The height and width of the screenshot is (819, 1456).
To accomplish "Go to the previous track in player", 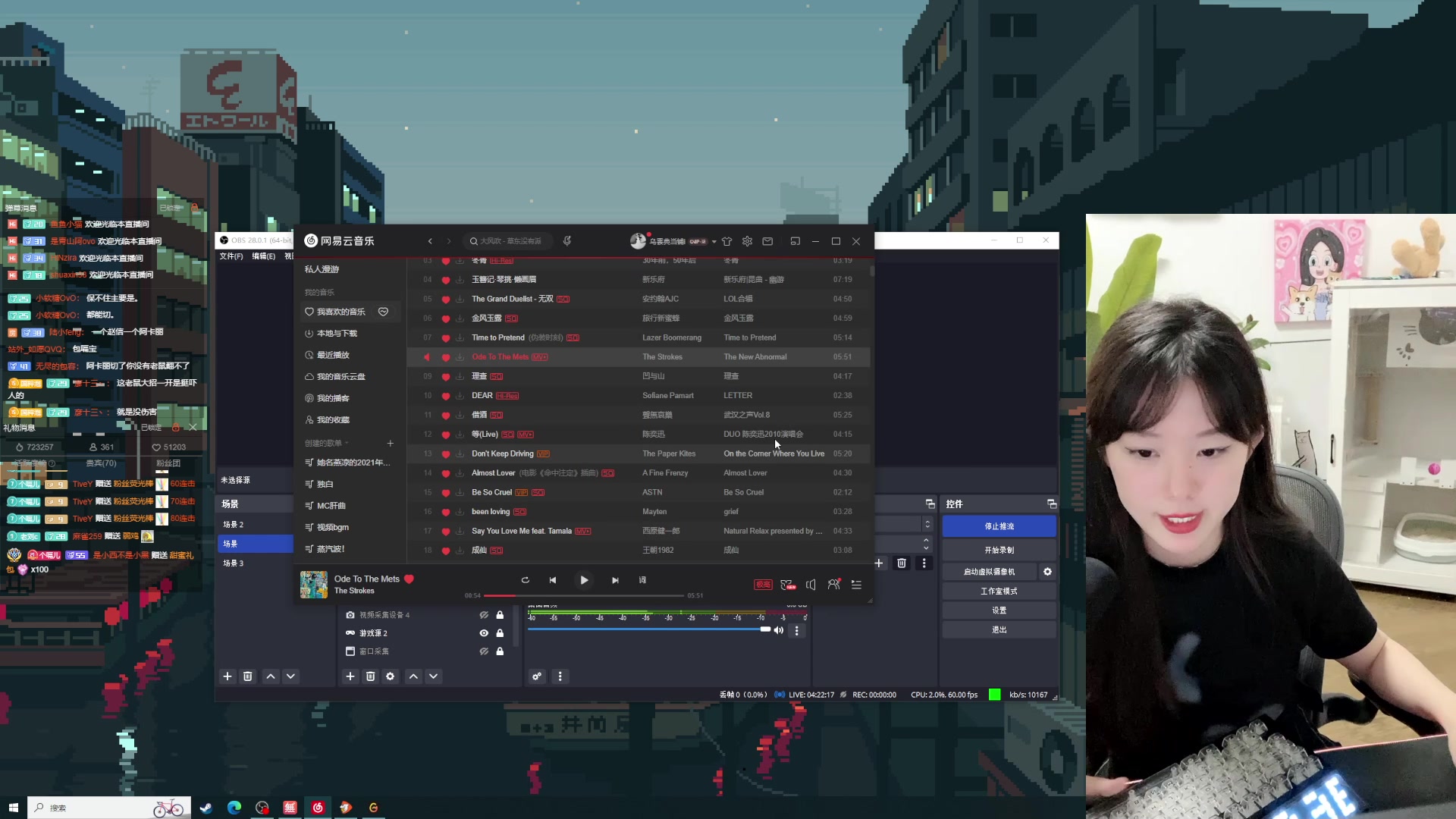I will (x=553, y=580).
